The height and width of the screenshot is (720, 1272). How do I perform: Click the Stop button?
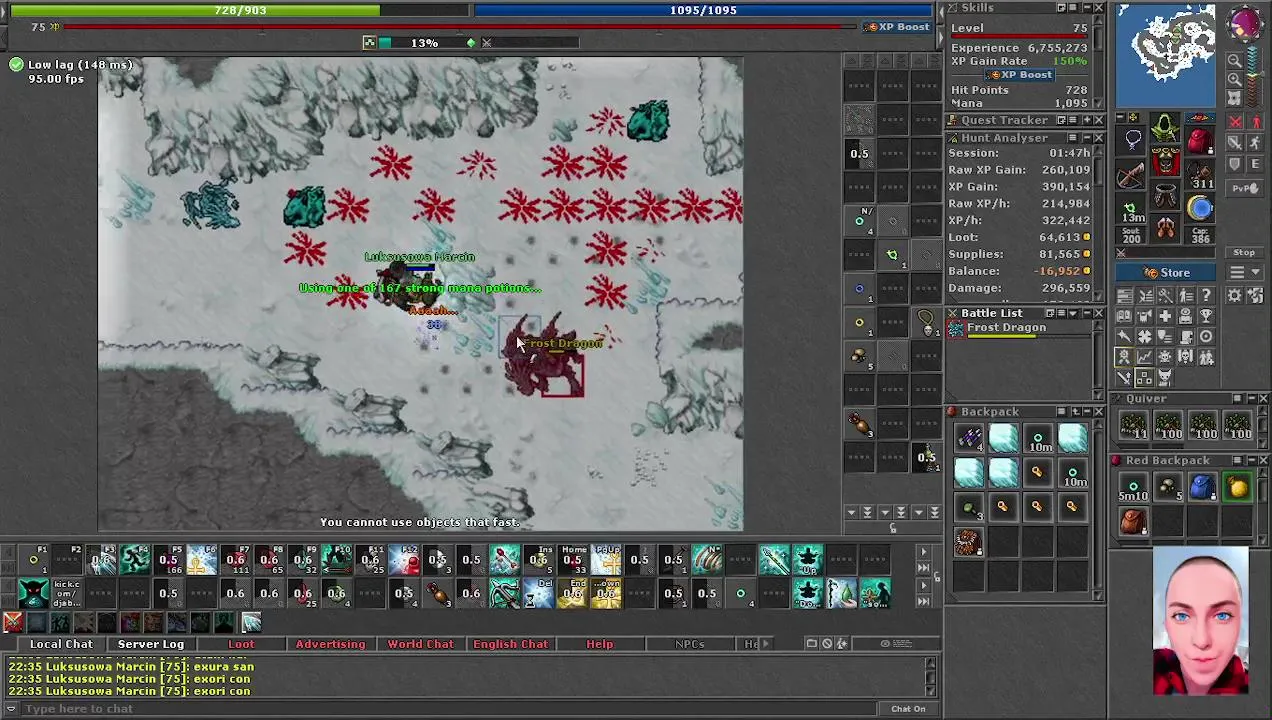1244,252
